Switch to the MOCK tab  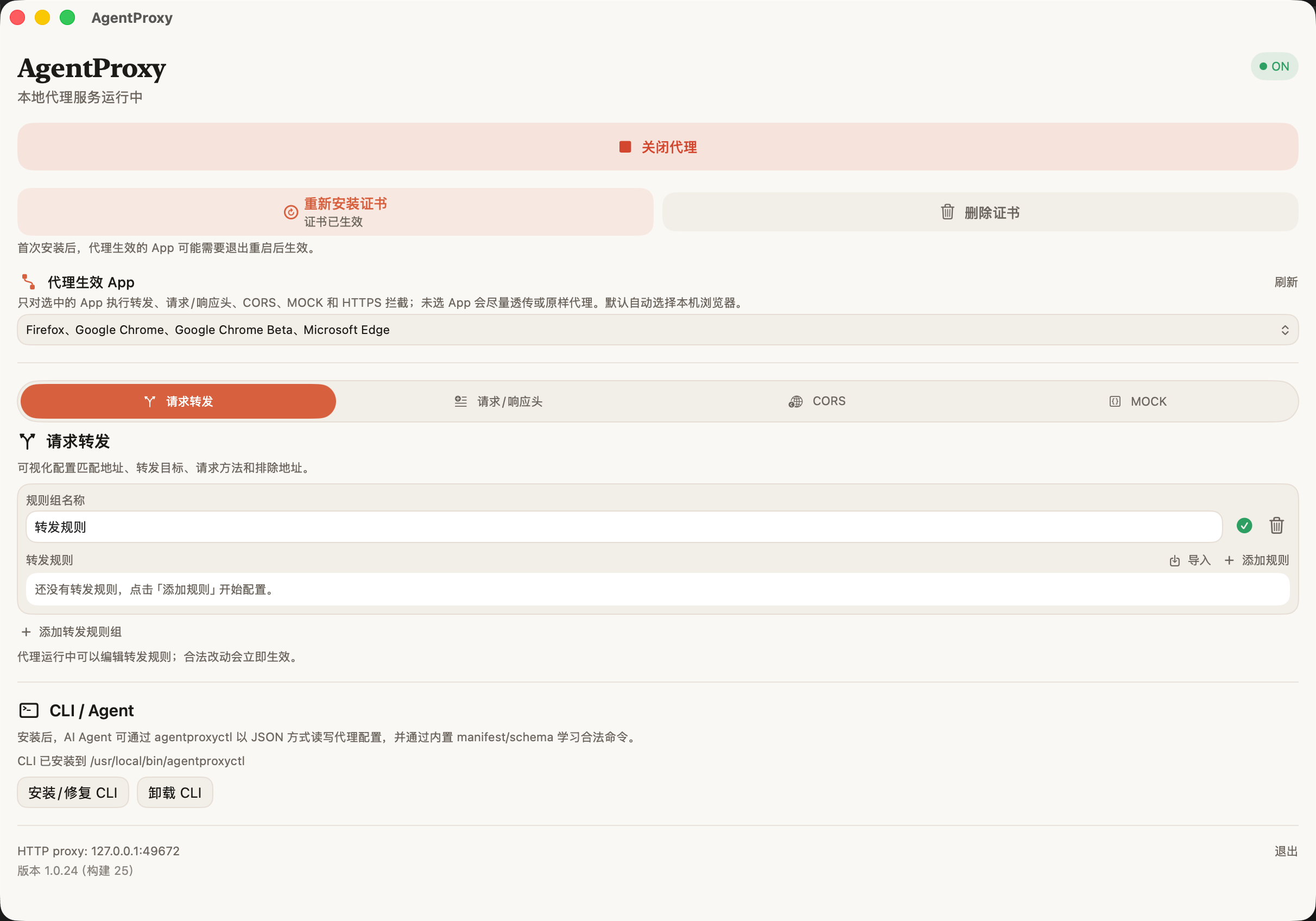pos(1137,401)
